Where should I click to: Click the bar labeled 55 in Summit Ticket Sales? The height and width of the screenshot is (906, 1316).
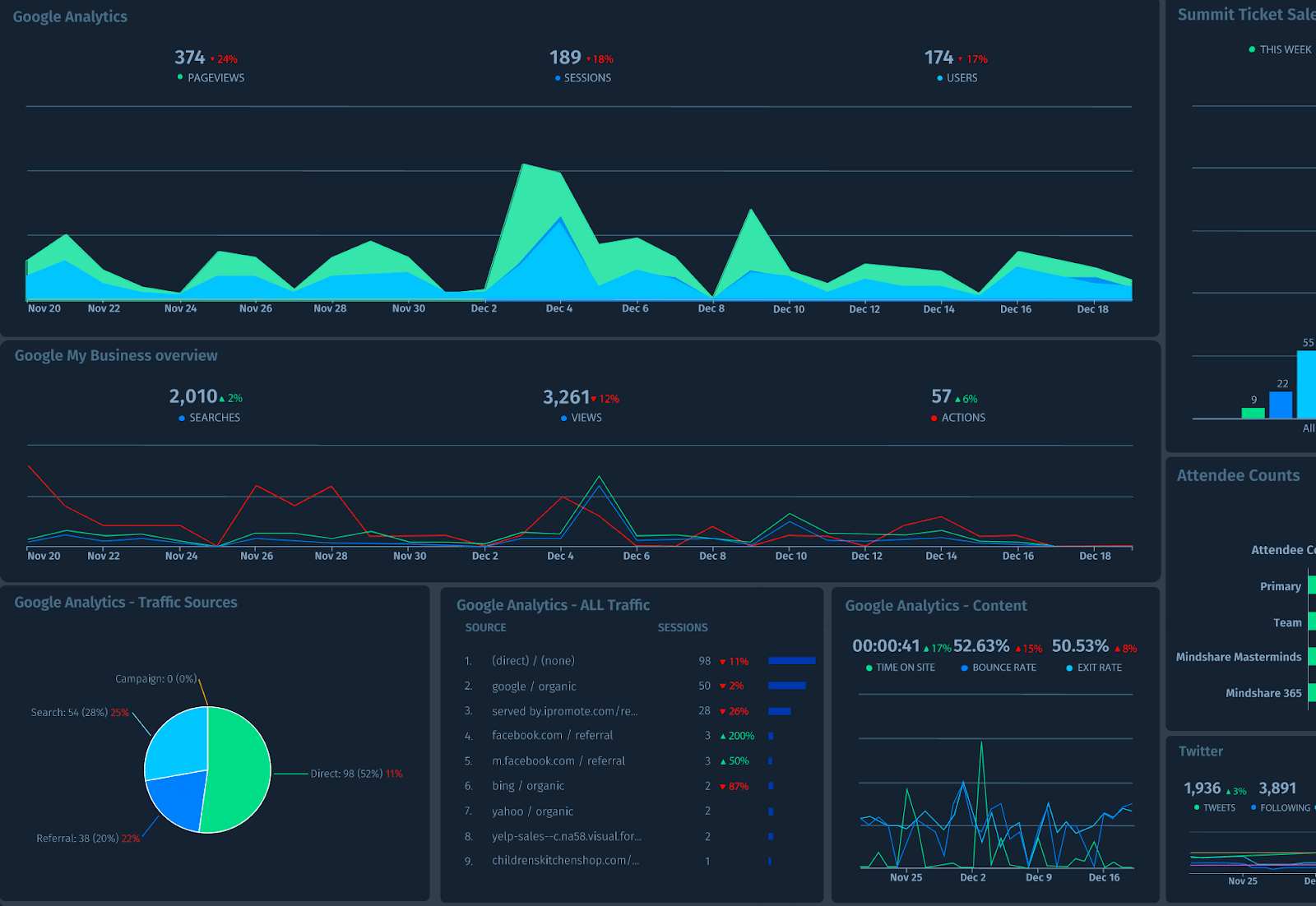(x=1307, y=382)
